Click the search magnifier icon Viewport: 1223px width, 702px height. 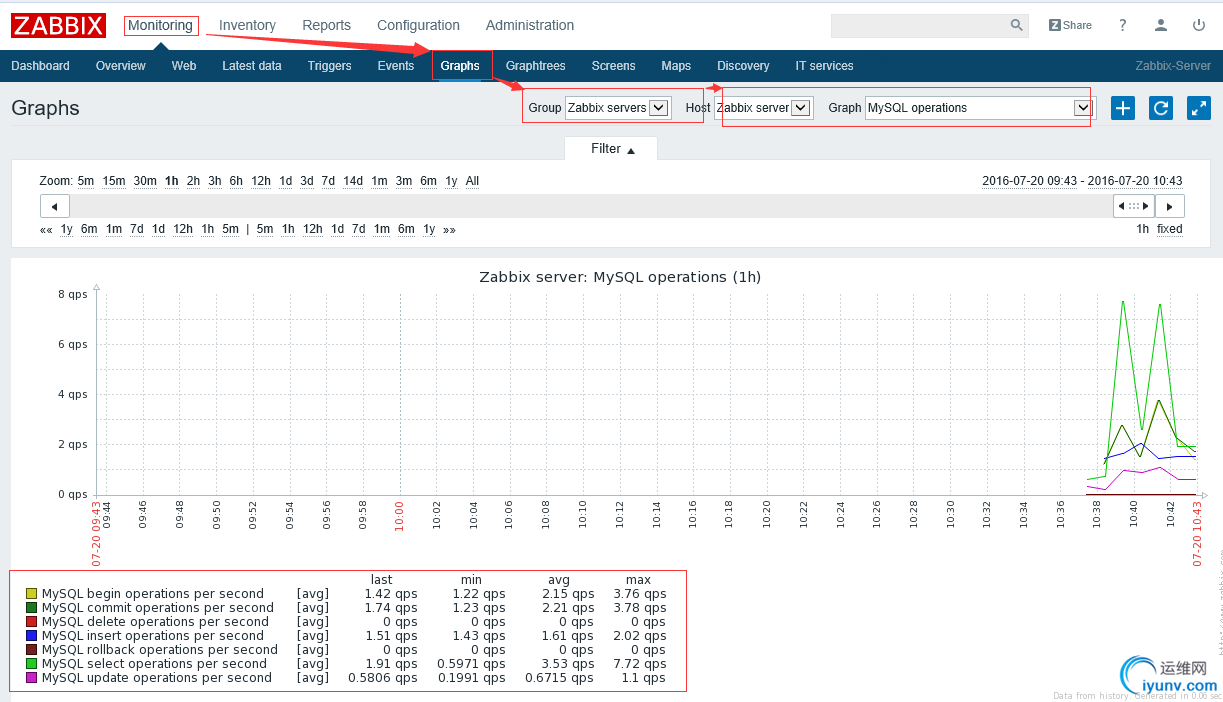pyautogui.click(x=1016, y=25)
